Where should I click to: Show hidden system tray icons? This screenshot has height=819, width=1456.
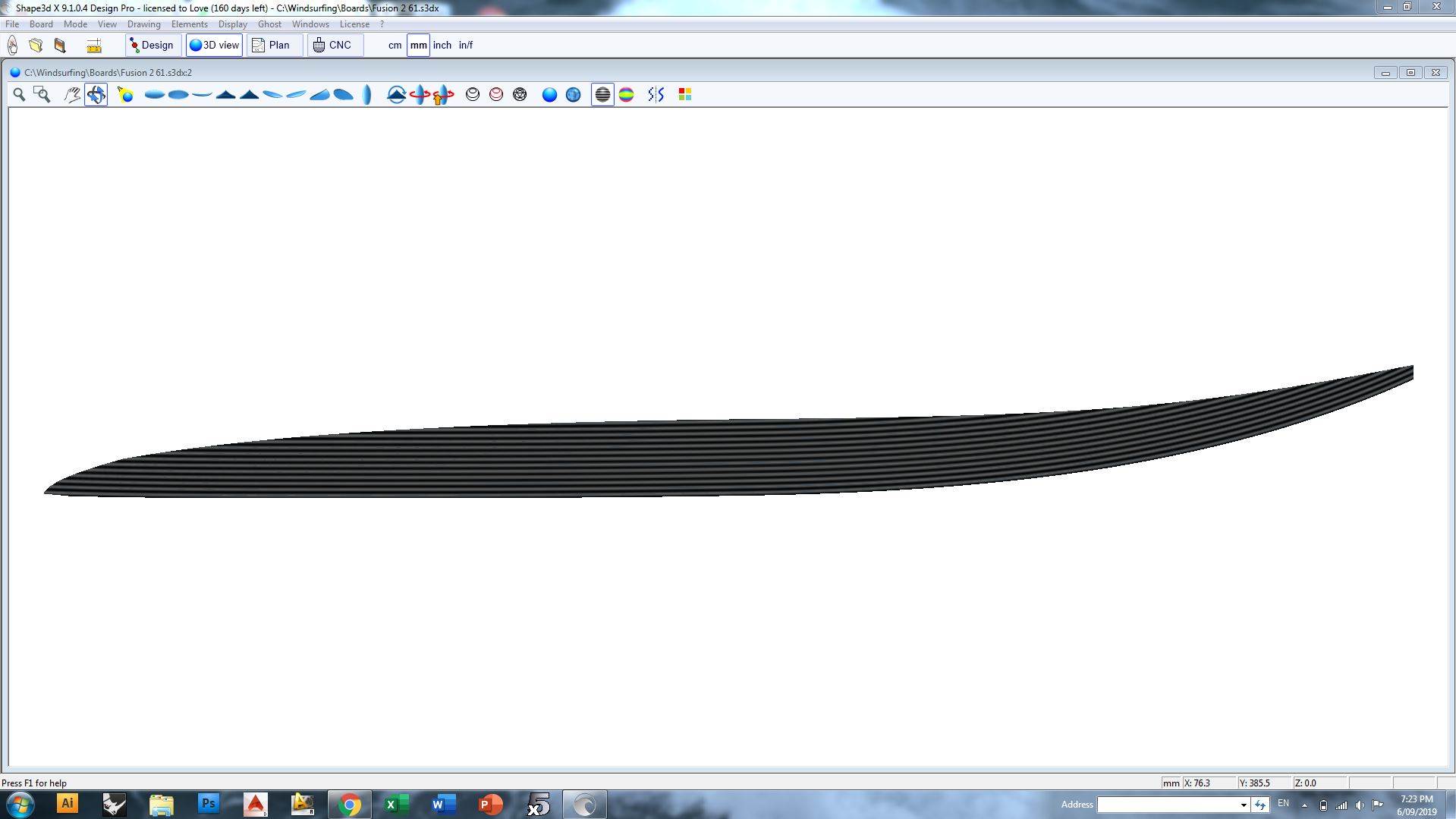[x=1304, y=805]
